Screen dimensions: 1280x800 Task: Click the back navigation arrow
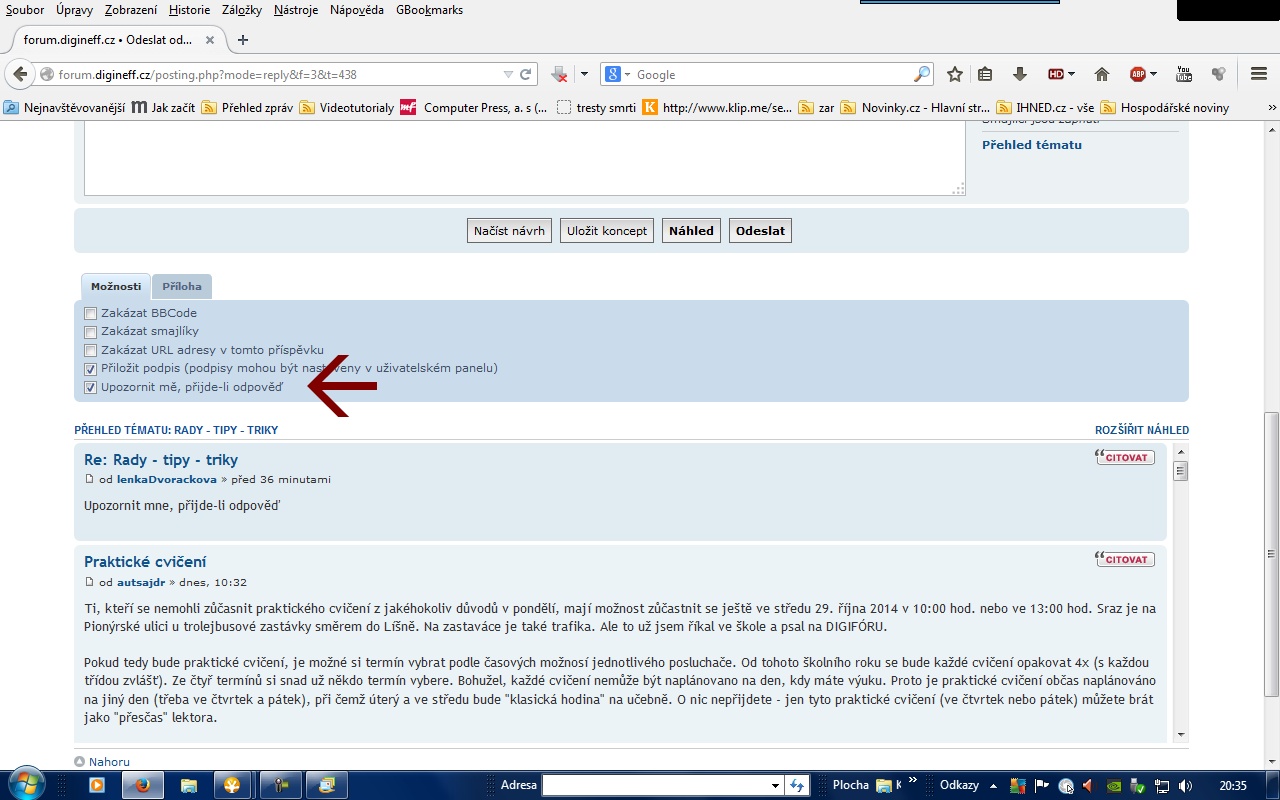pos(21,74)
